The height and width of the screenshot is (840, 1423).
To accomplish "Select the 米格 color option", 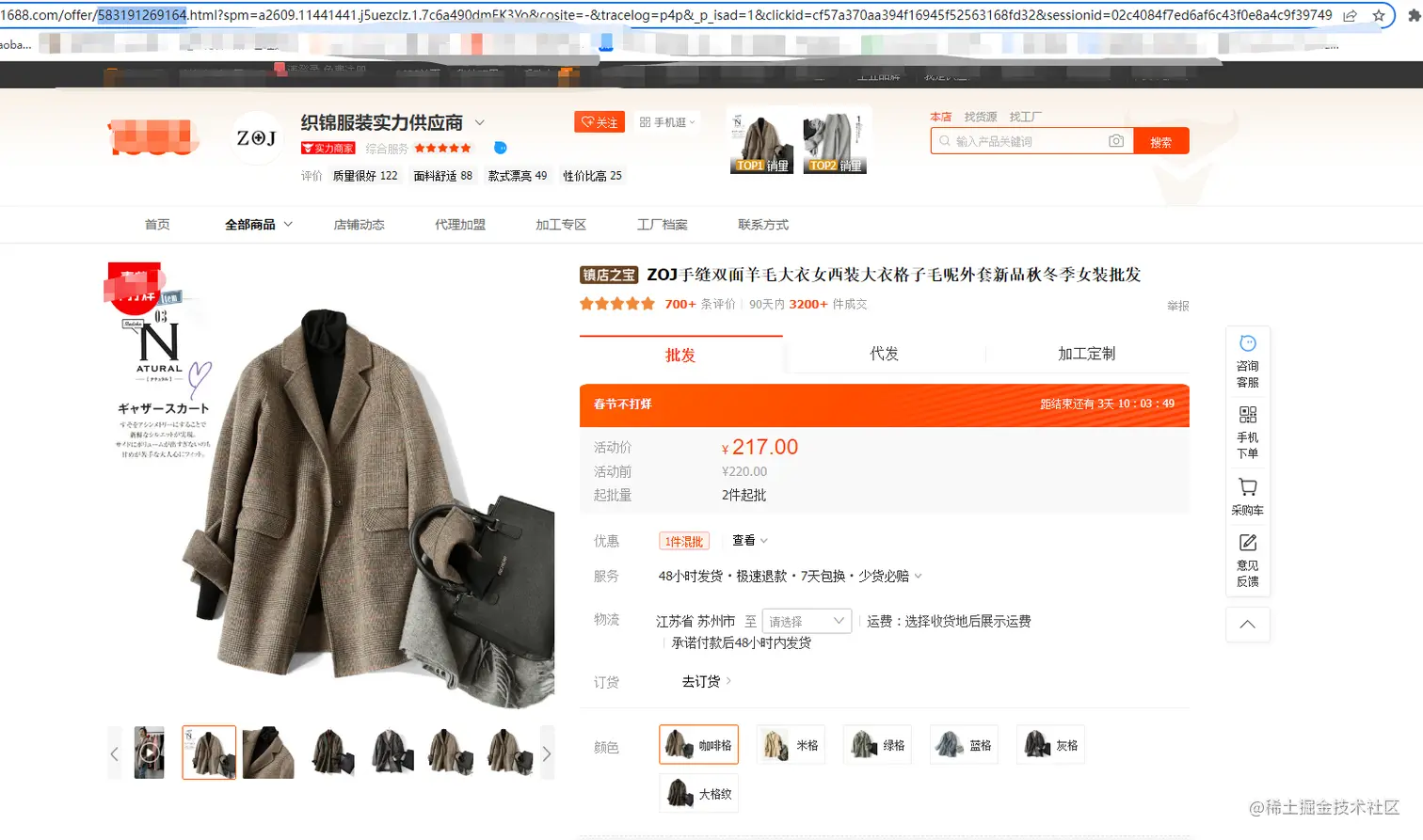I will click(791, 745).
